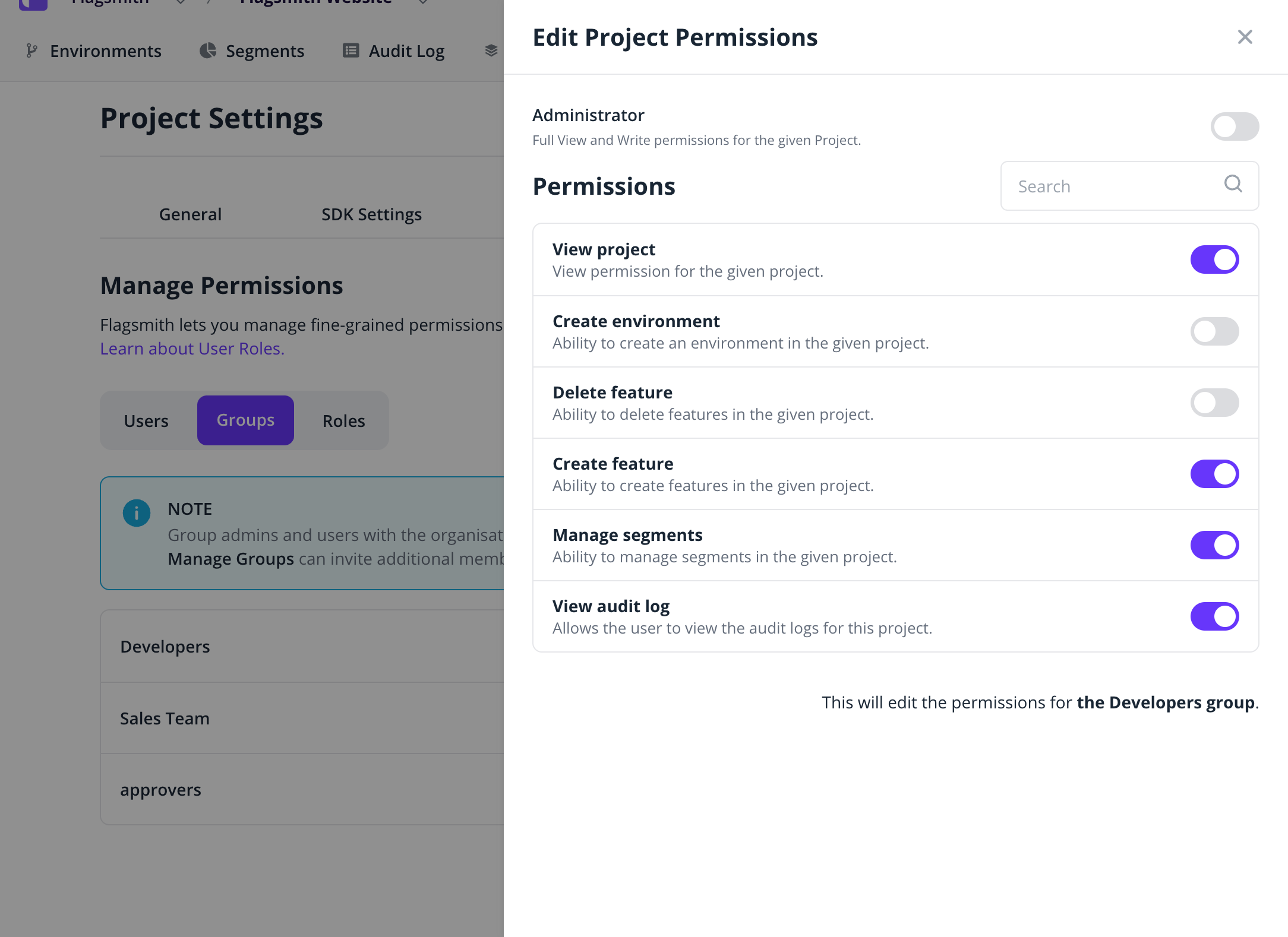The width and height of the screenshot is (1288, 937).
Task: Enable the Create environment toggle
Action: (1214, 331)
